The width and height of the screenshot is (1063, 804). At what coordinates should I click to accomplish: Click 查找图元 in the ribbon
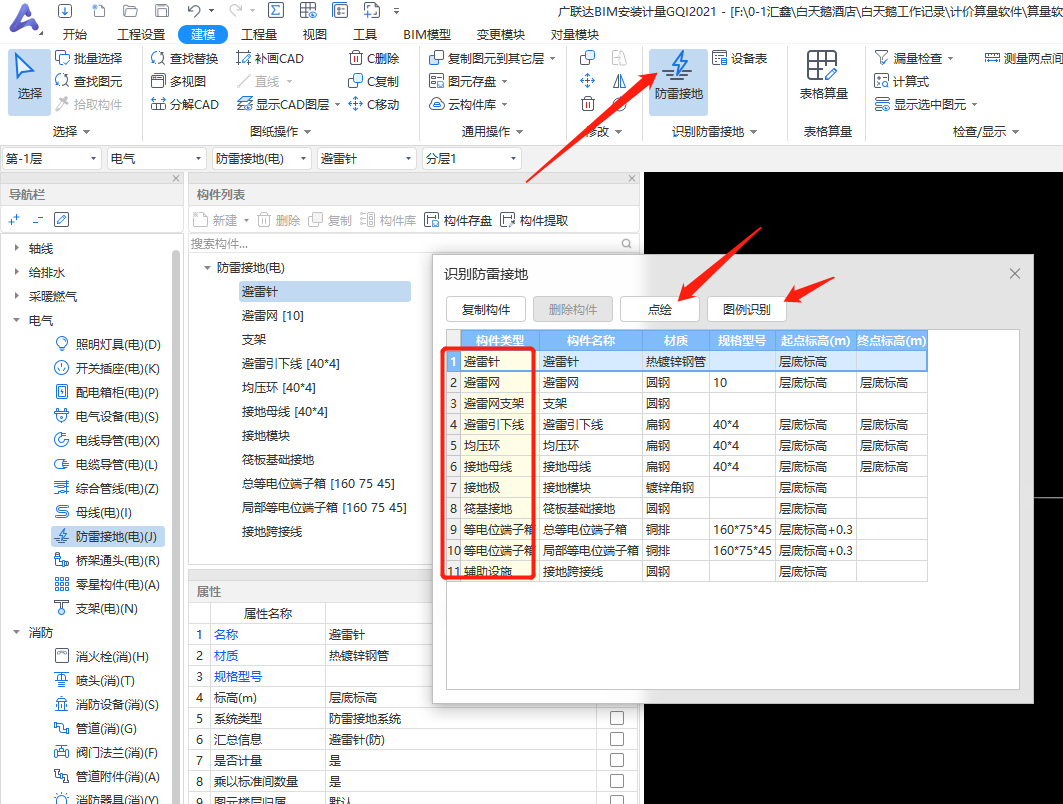pyautogui.click(x=89, y=81)
